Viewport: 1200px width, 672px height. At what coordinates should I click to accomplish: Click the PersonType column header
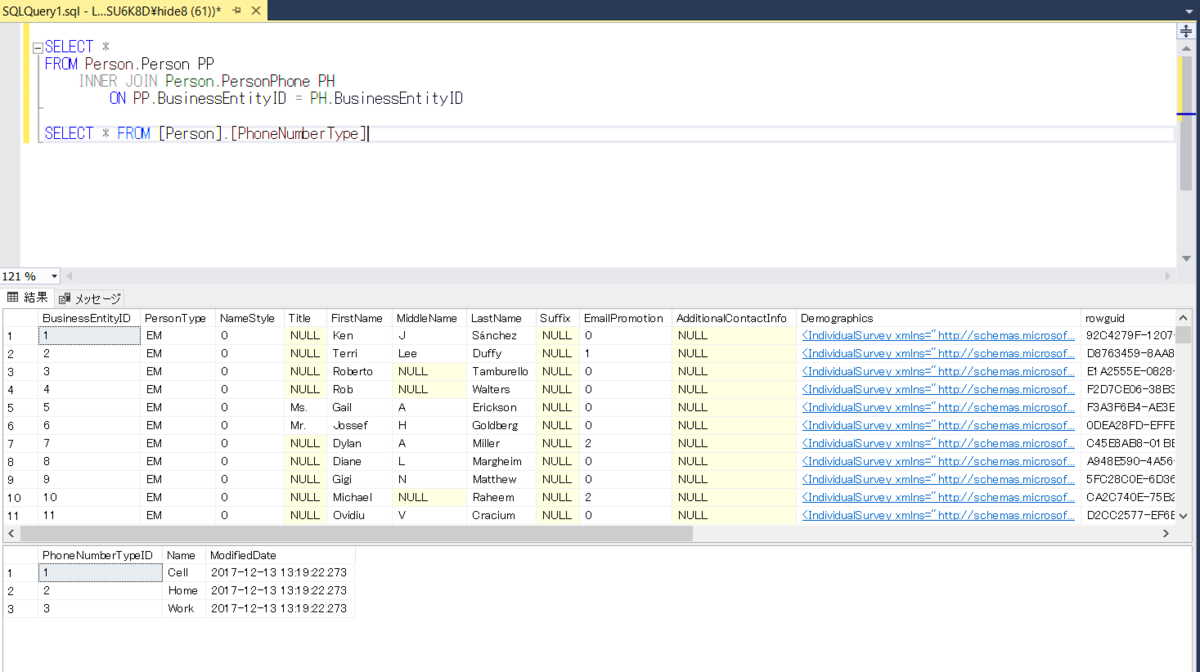click(178, 318)
